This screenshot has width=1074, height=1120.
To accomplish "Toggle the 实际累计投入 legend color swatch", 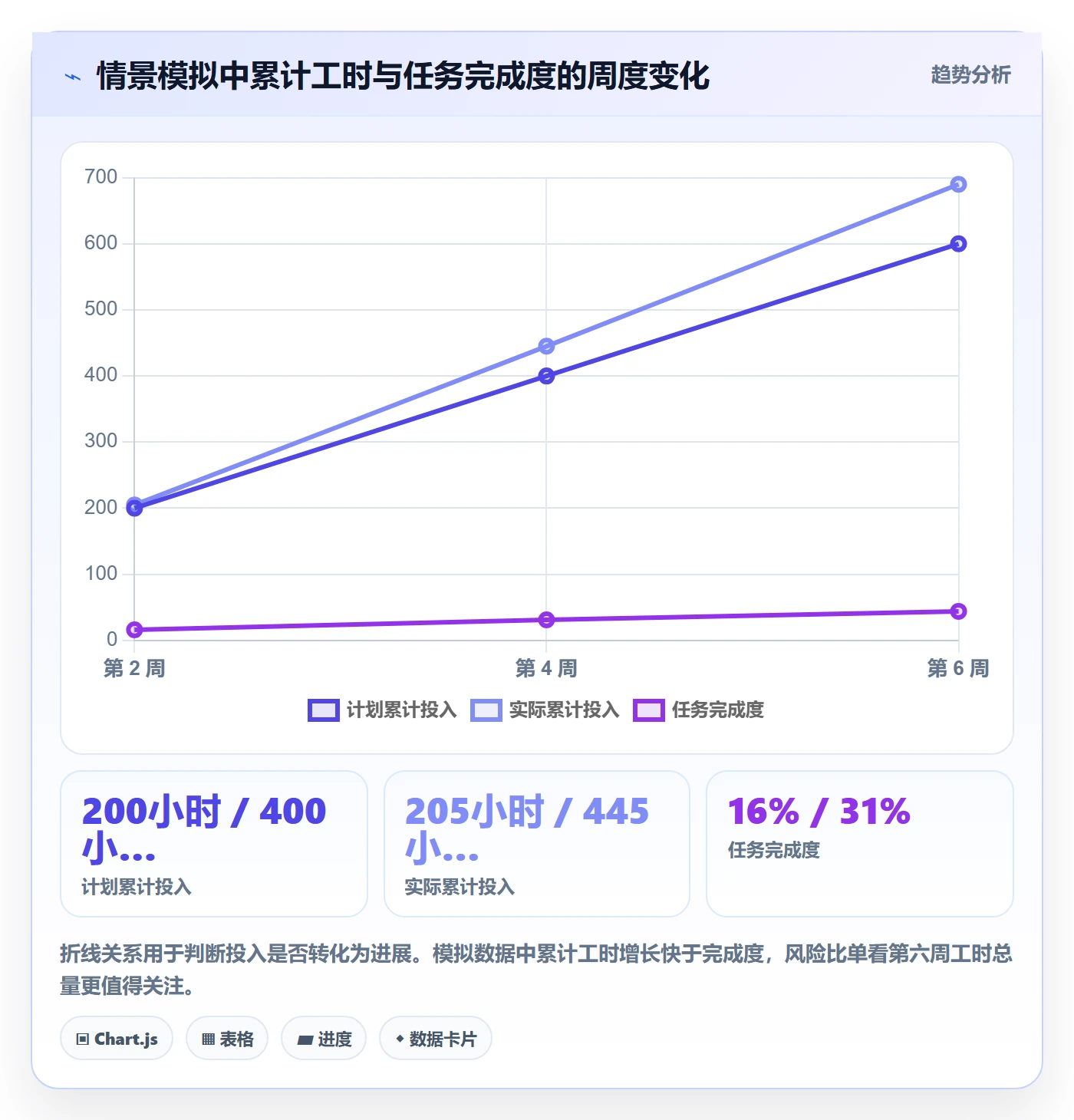I will pyautogui.click(x=486, y=710).
